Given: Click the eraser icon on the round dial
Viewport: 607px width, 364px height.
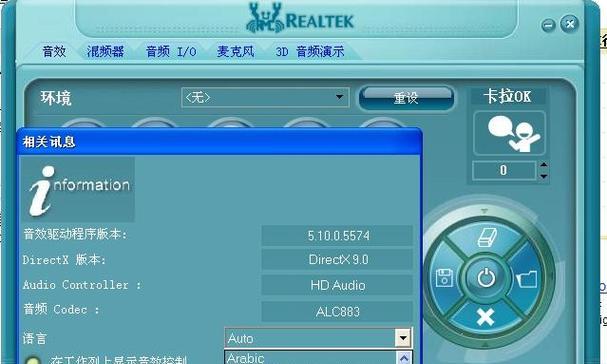Looking at the screenshot, I should point(487,237).
